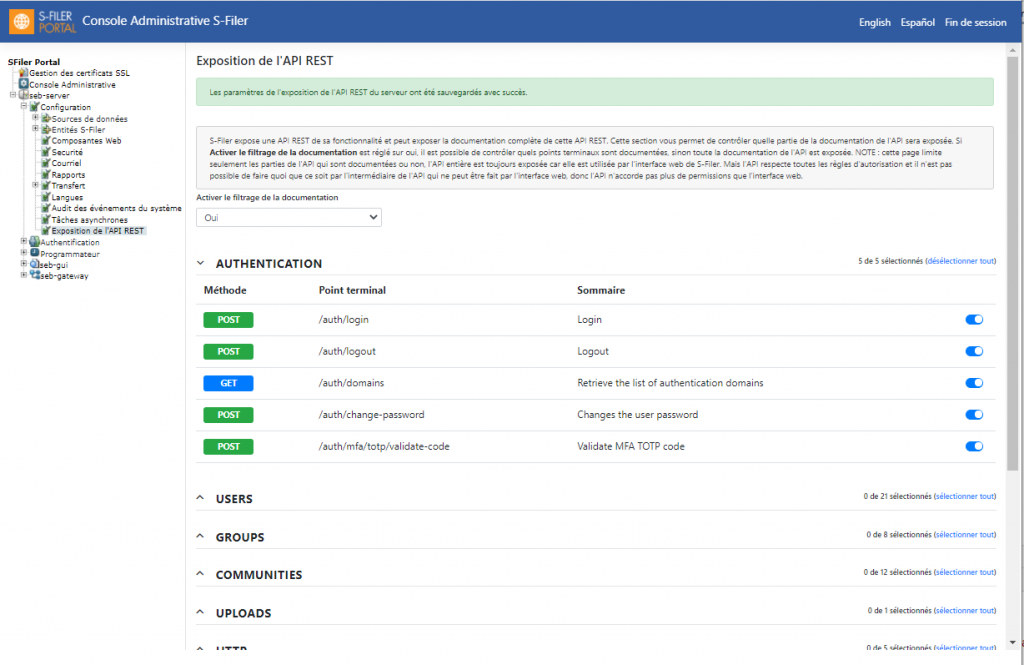Expand the Authentification tree node

coord(24,241)
